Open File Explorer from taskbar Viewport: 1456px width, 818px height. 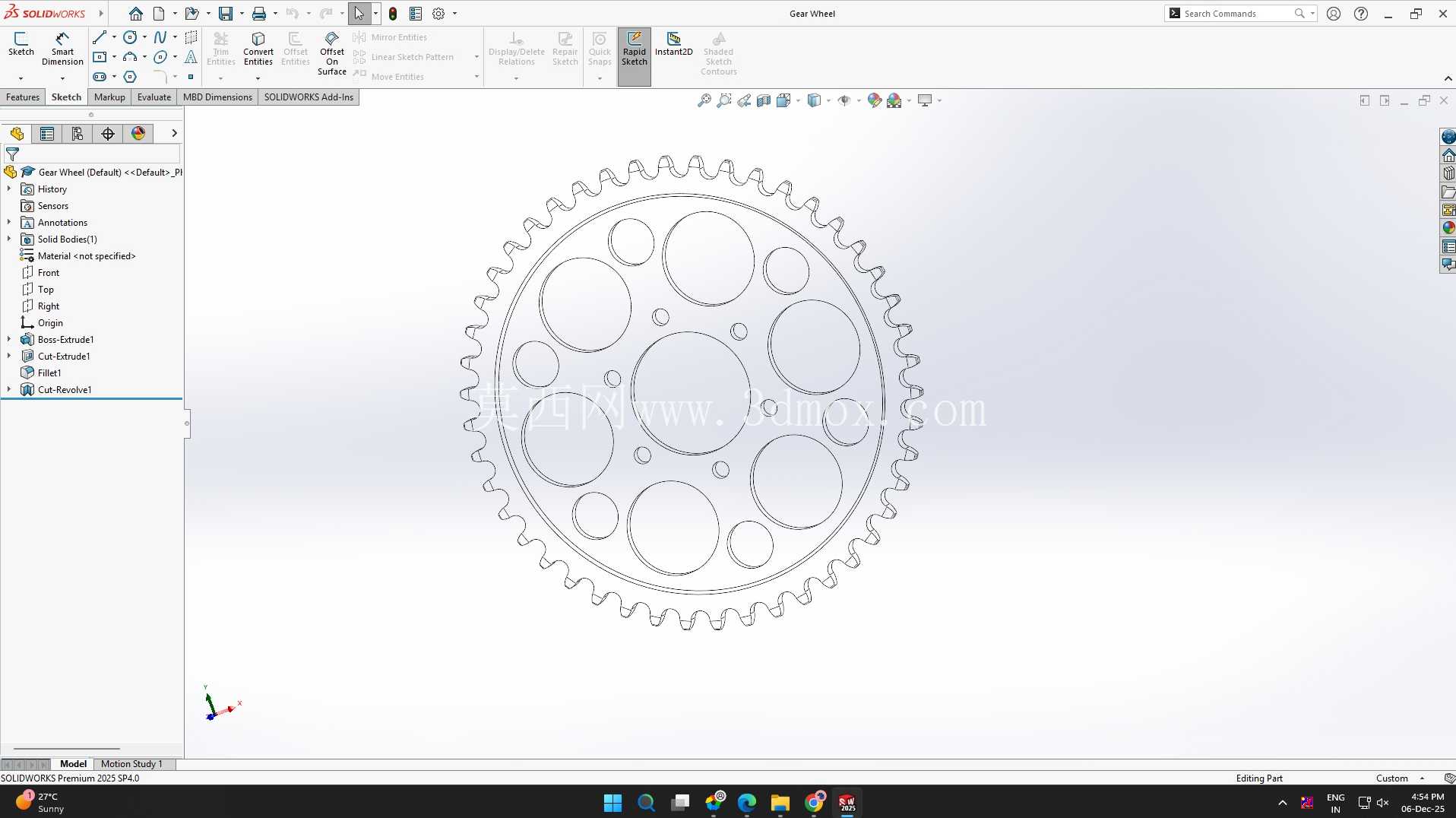780,803
